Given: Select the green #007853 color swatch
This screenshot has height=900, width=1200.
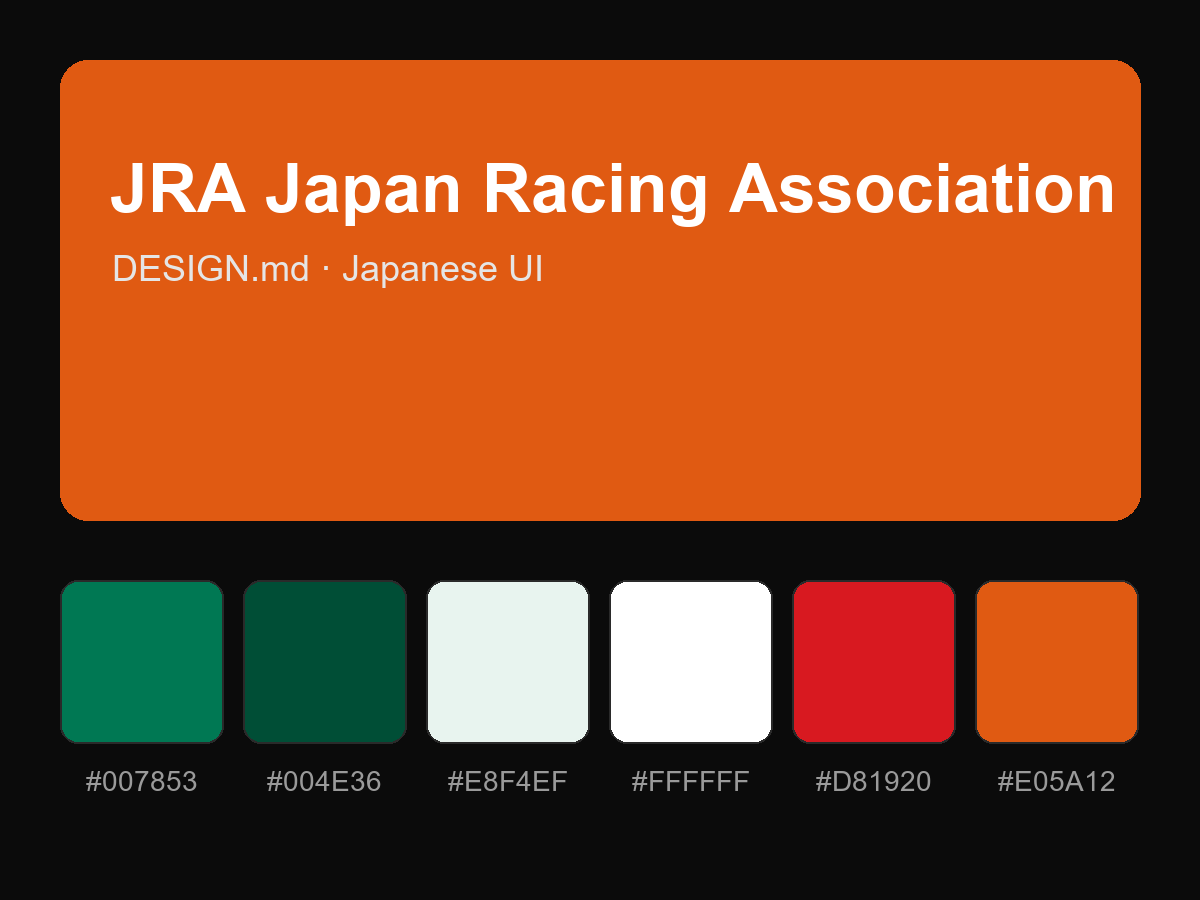Looking at the screenshot, I should (x=142, y=662).
